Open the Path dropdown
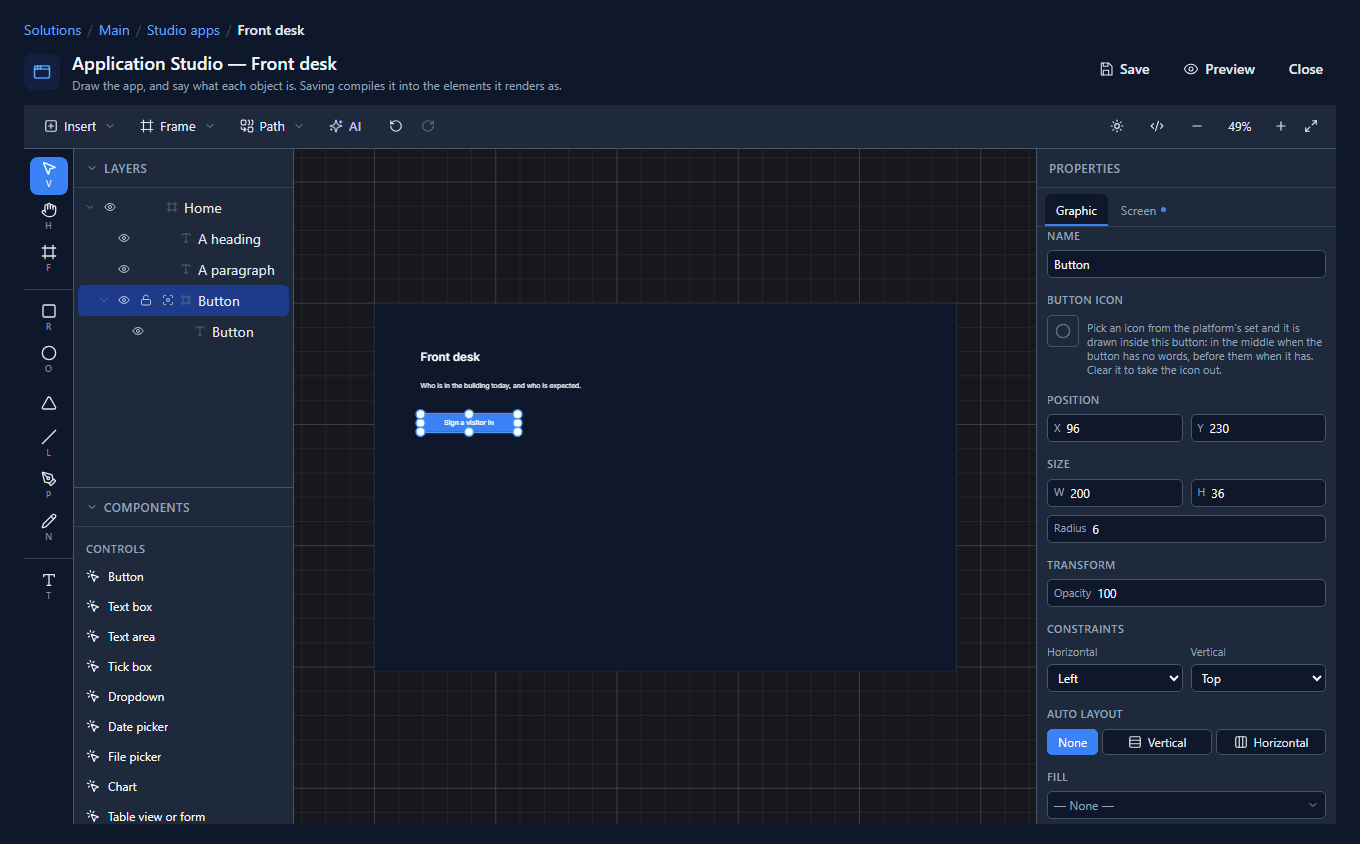1360x844 pixels. click(272, 126)
